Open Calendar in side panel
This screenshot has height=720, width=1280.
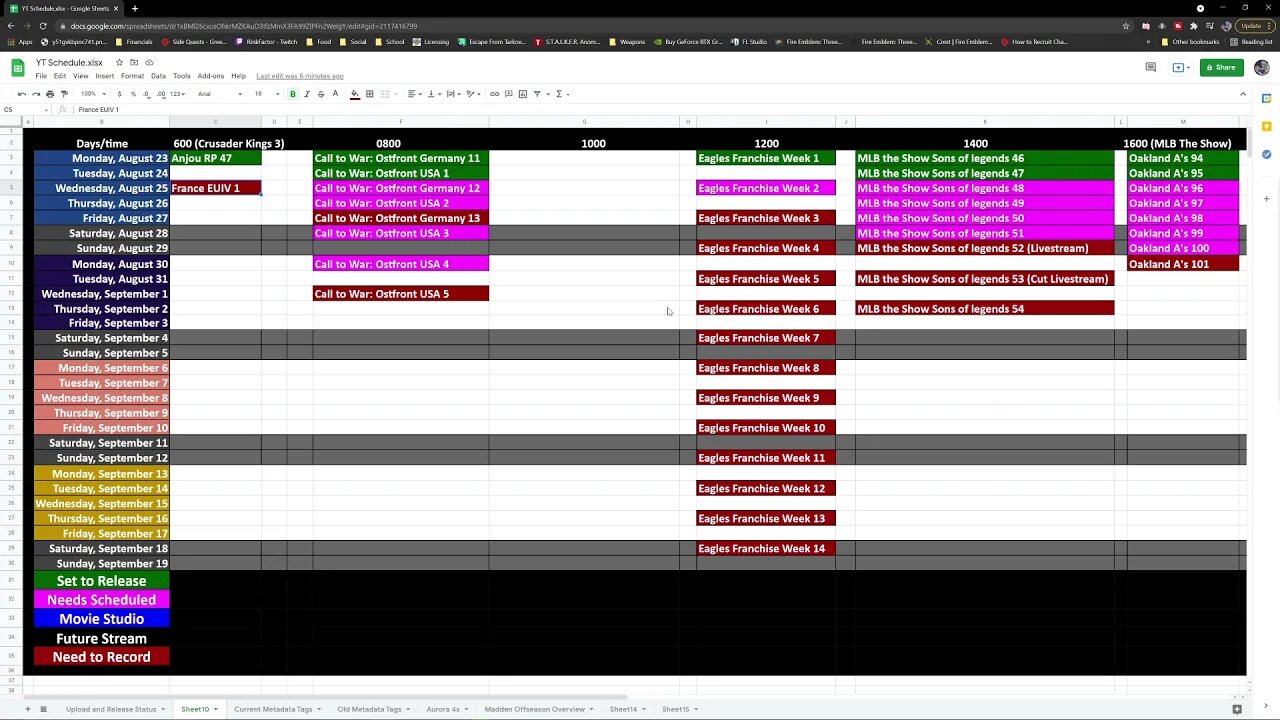[x=1266, y=98]
